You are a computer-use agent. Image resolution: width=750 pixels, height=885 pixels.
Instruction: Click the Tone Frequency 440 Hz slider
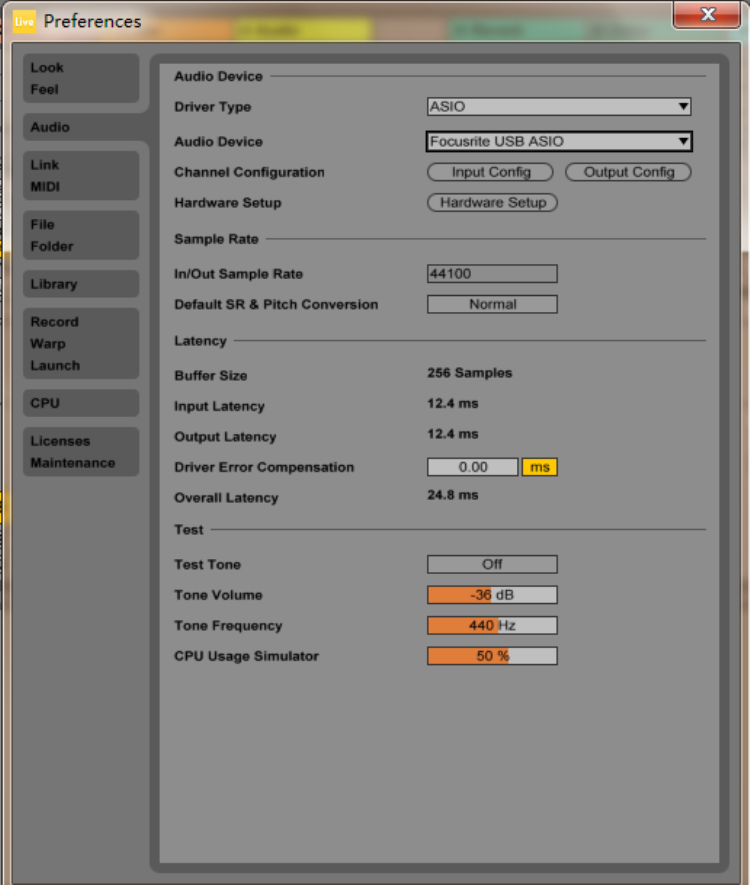pyautogui.click(x=492, y=626)
